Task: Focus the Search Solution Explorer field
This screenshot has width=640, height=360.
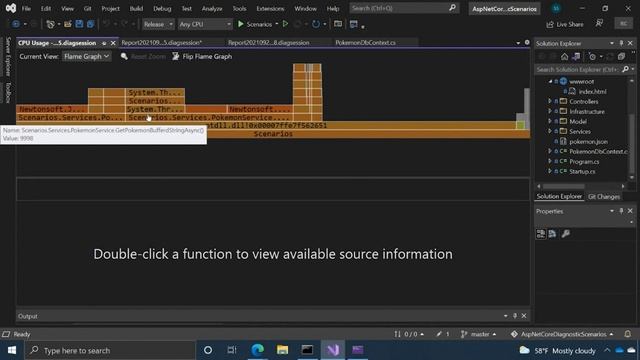Action: point(578,70)
